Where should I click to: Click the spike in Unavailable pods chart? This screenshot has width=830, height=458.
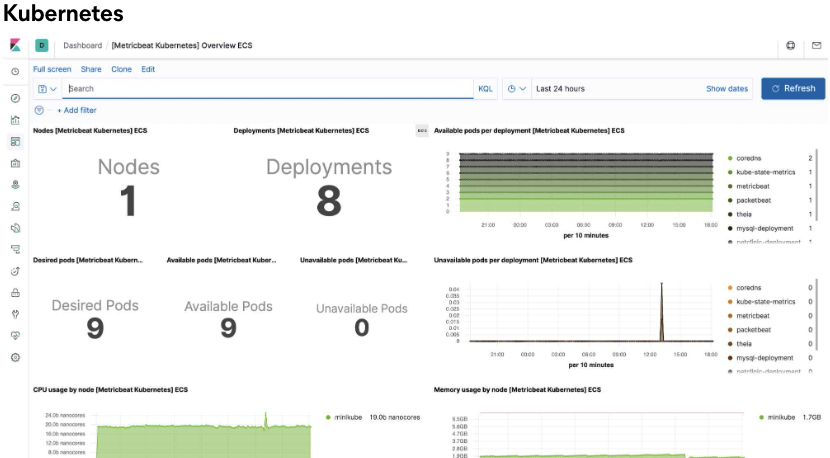tap(662, 312)
